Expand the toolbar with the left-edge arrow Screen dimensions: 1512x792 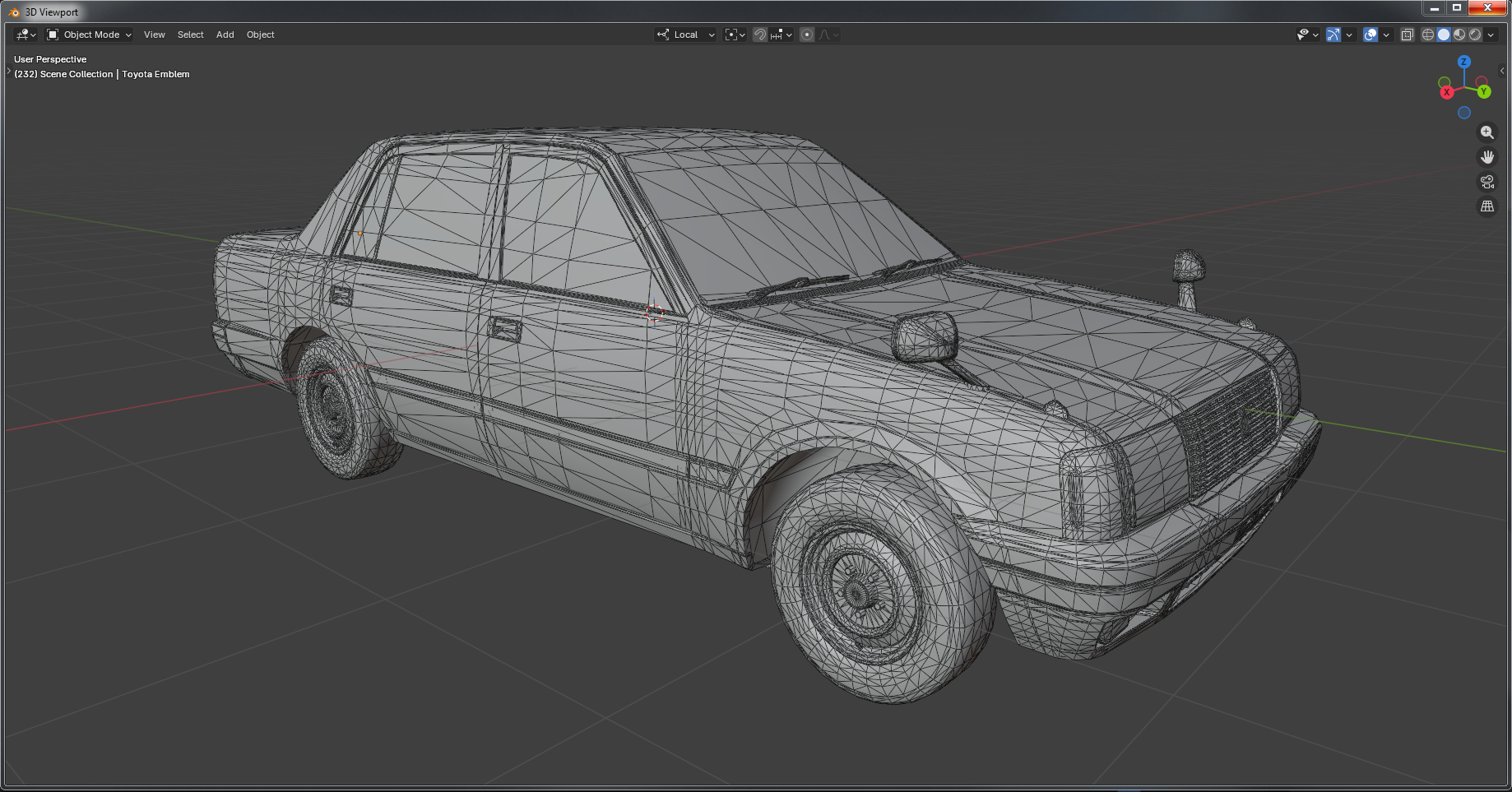[x=9, y=72]
